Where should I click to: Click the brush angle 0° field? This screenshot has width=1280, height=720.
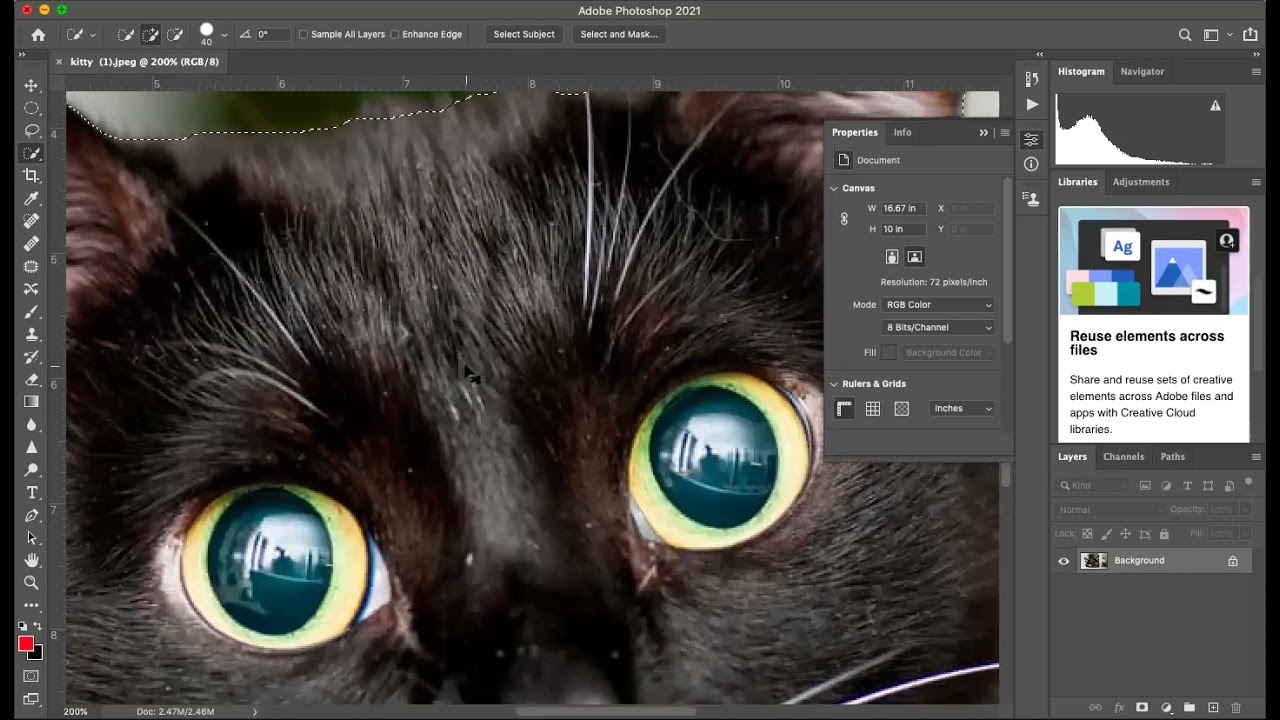(x=273, y=34)
